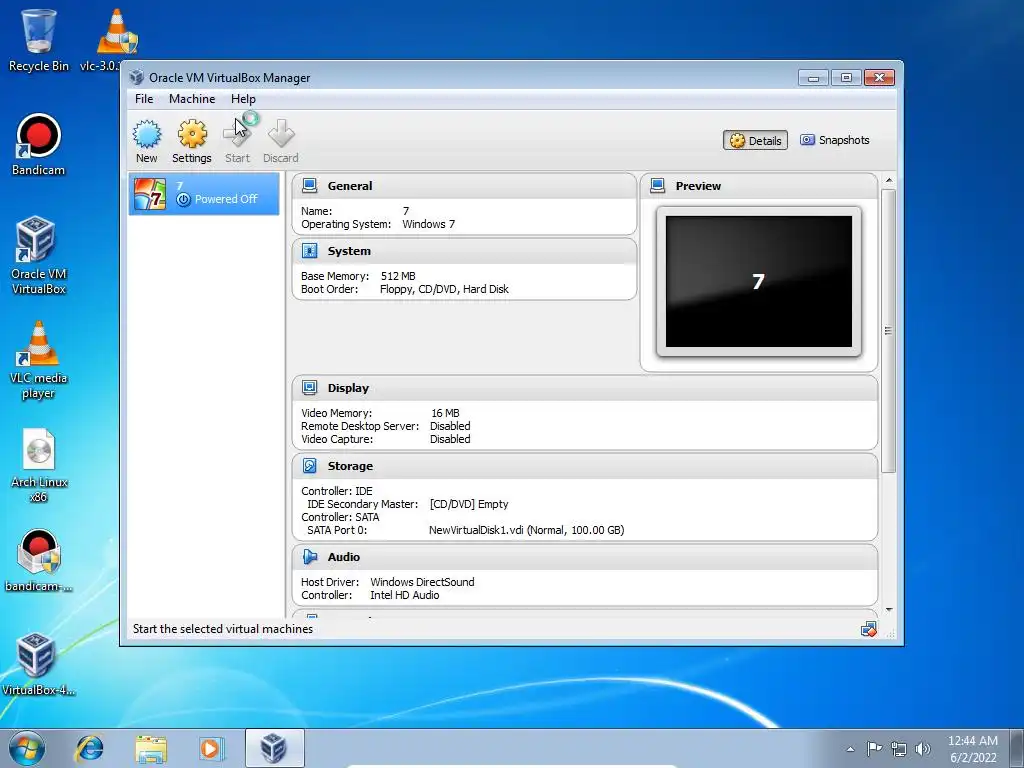The image size is (1024, 768).
Task: Select the Powered Off status text
Action: (x=226, y=199)
